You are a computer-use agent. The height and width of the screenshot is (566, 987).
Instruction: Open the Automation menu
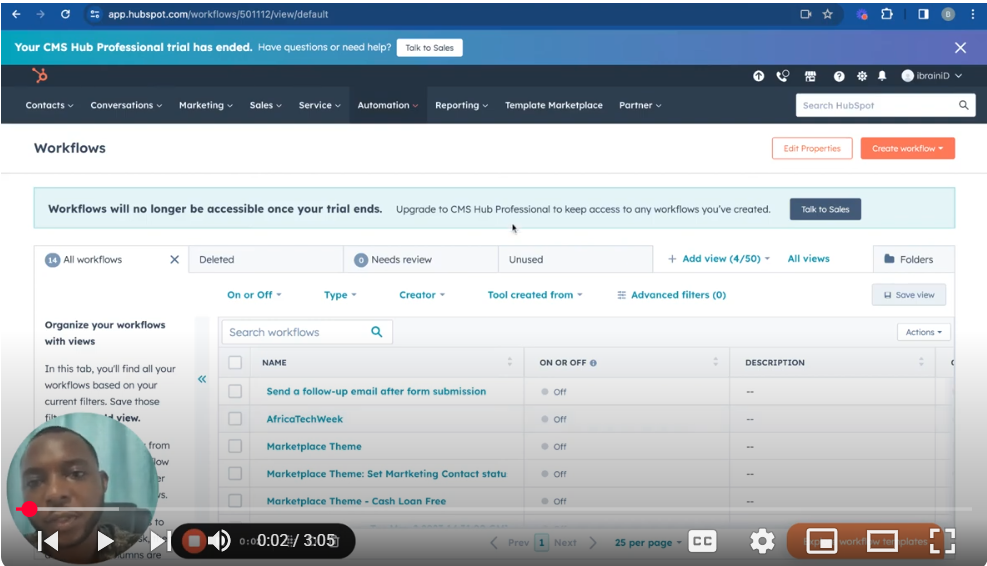pos(388,105)
